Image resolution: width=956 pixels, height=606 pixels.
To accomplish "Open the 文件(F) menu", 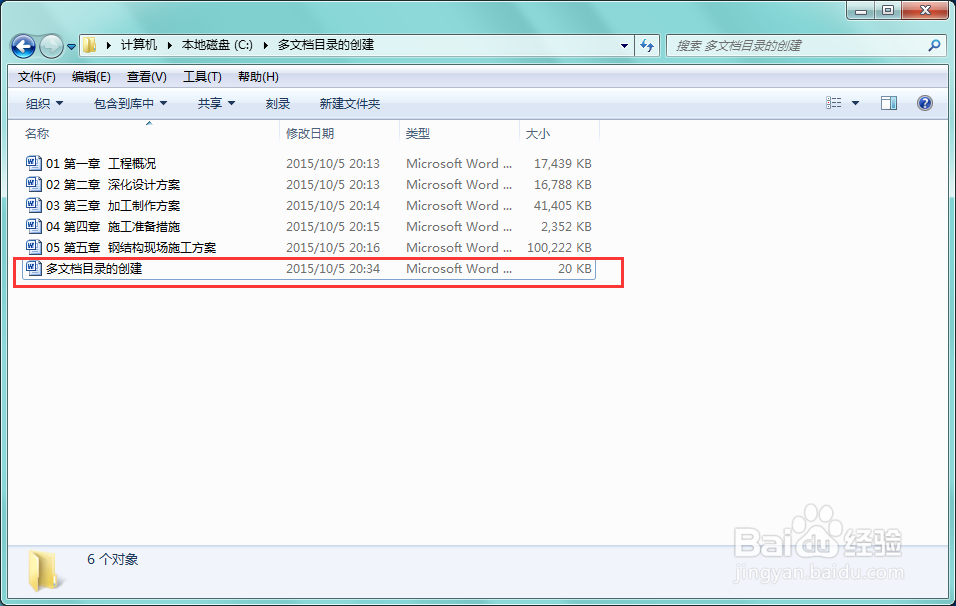I will coord(37,77).
